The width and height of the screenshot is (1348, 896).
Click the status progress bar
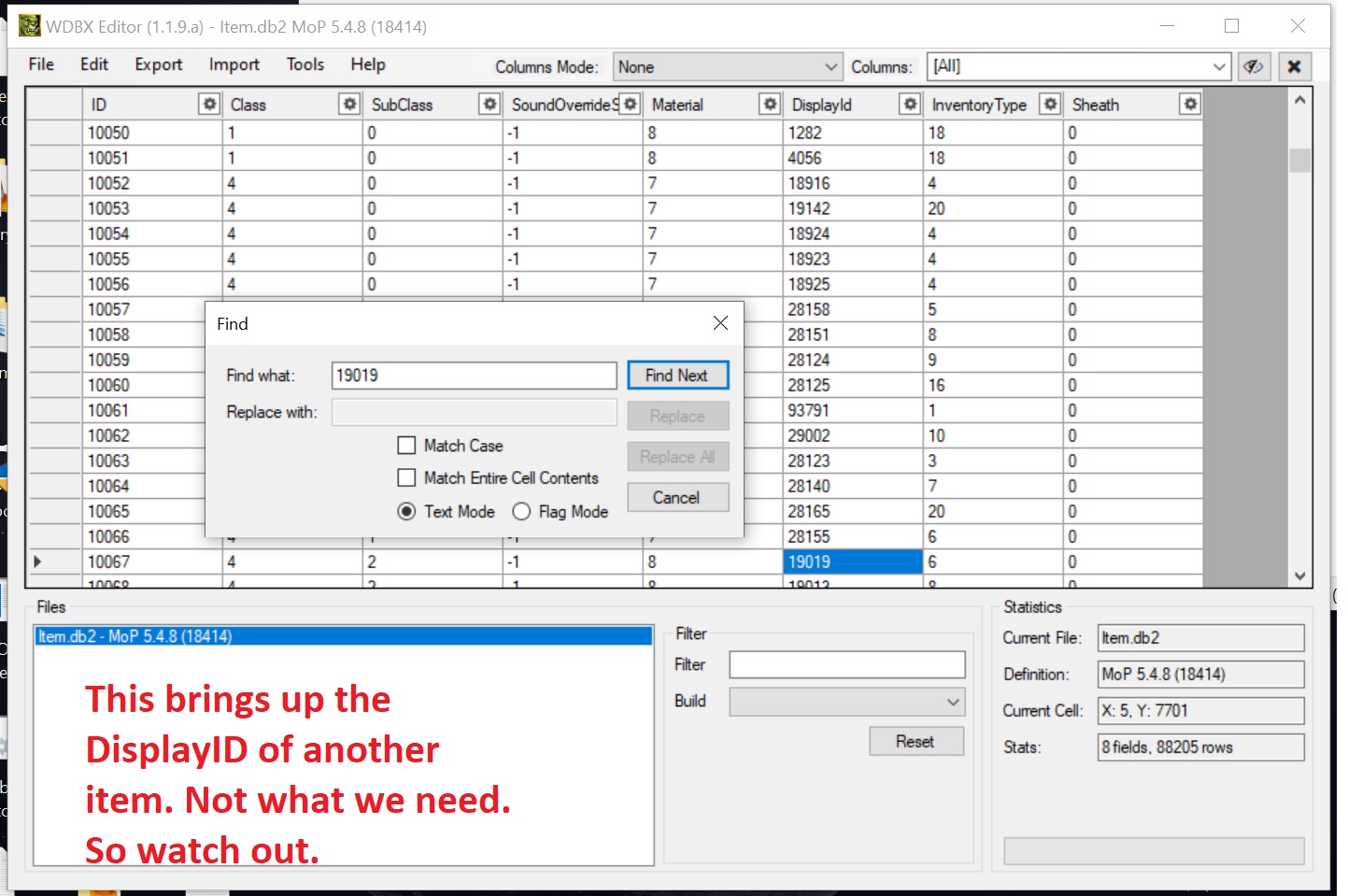(1154, 851)
